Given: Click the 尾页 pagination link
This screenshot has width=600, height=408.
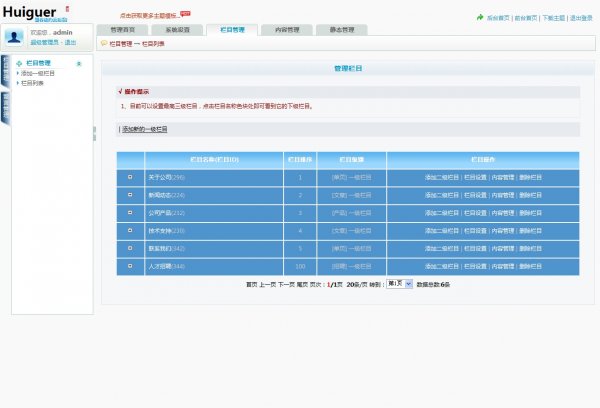Looking at the screenshot, I should pos(302,285).
